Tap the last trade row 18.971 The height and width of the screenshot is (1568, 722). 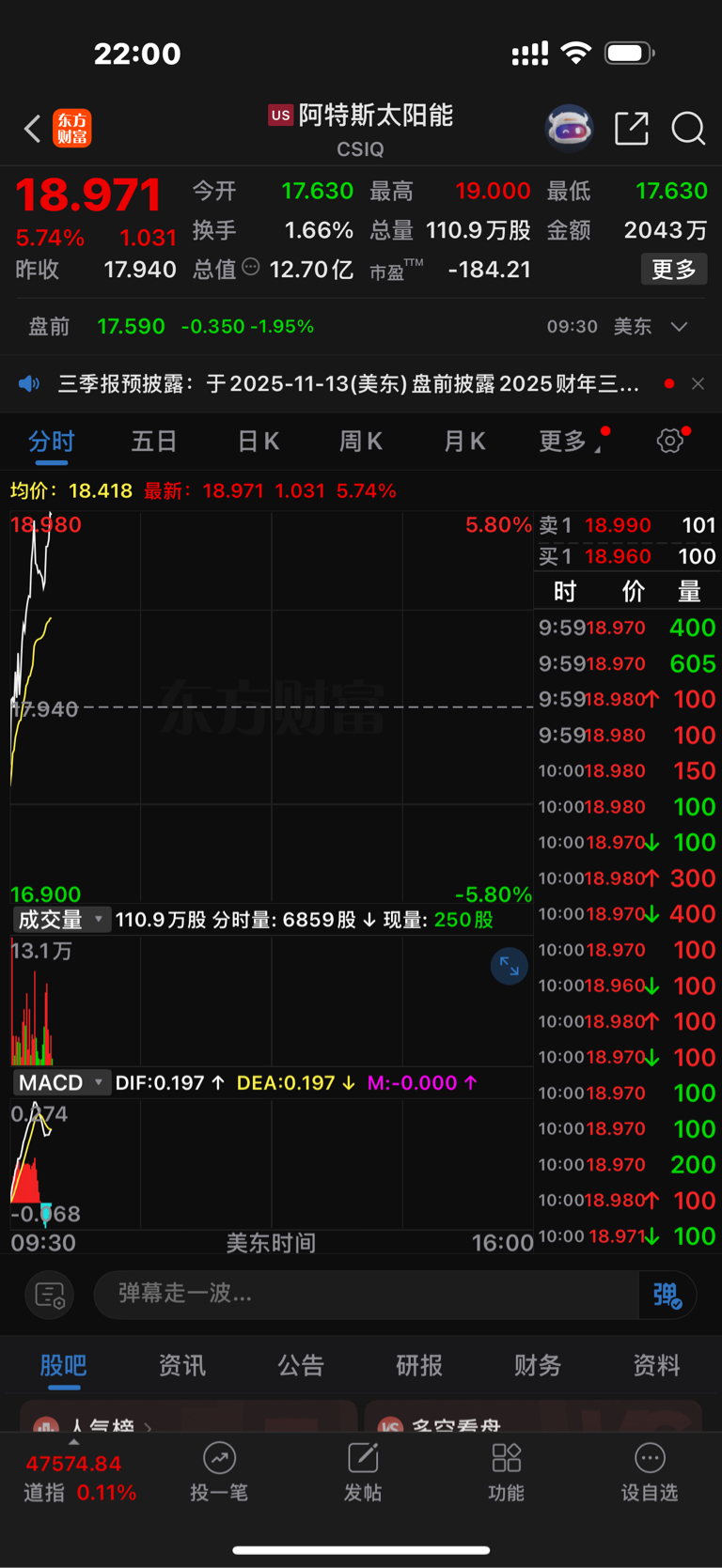point(627,1236)
